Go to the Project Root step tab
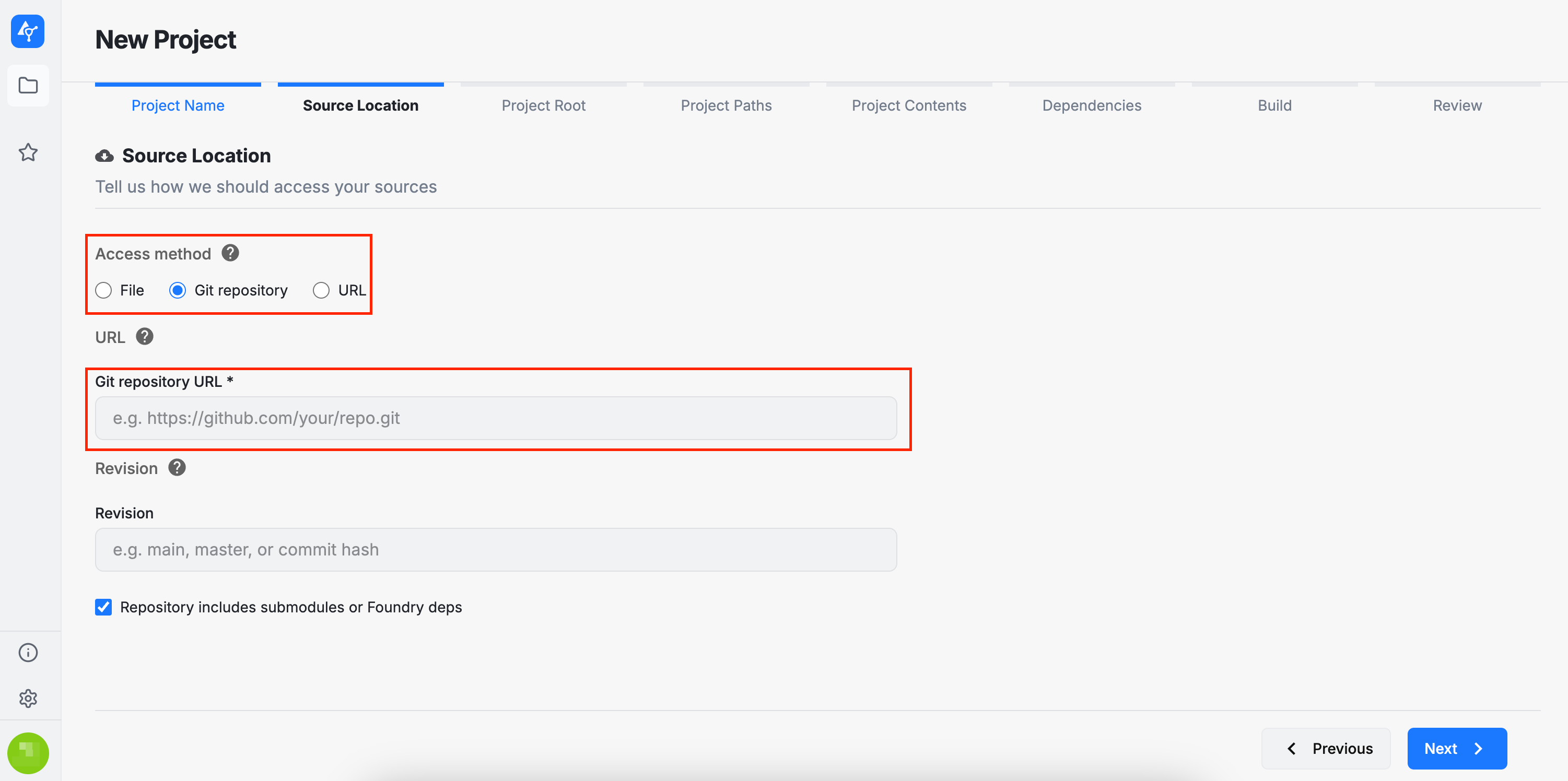The height and width of the screenshot is (781, 1568). point(543,105)
